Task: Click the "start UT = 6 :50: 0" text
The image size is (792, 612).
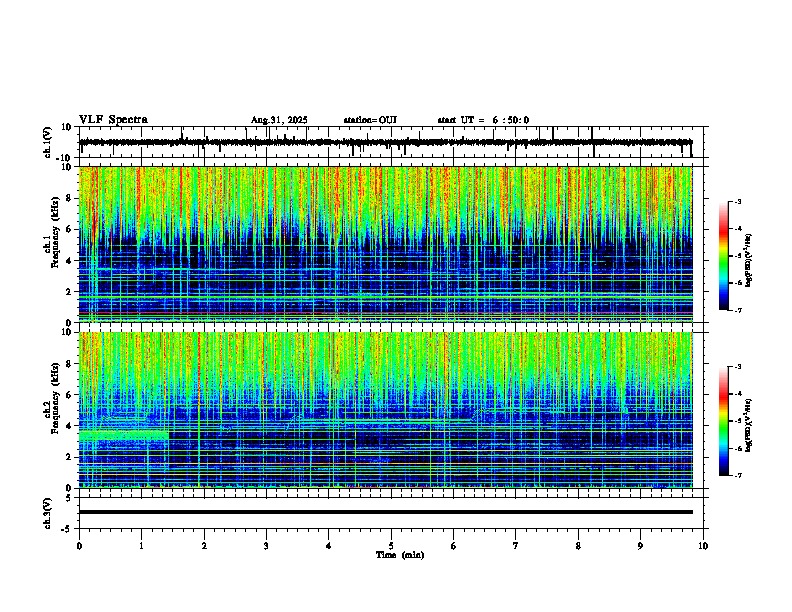Action: (483, 120)
